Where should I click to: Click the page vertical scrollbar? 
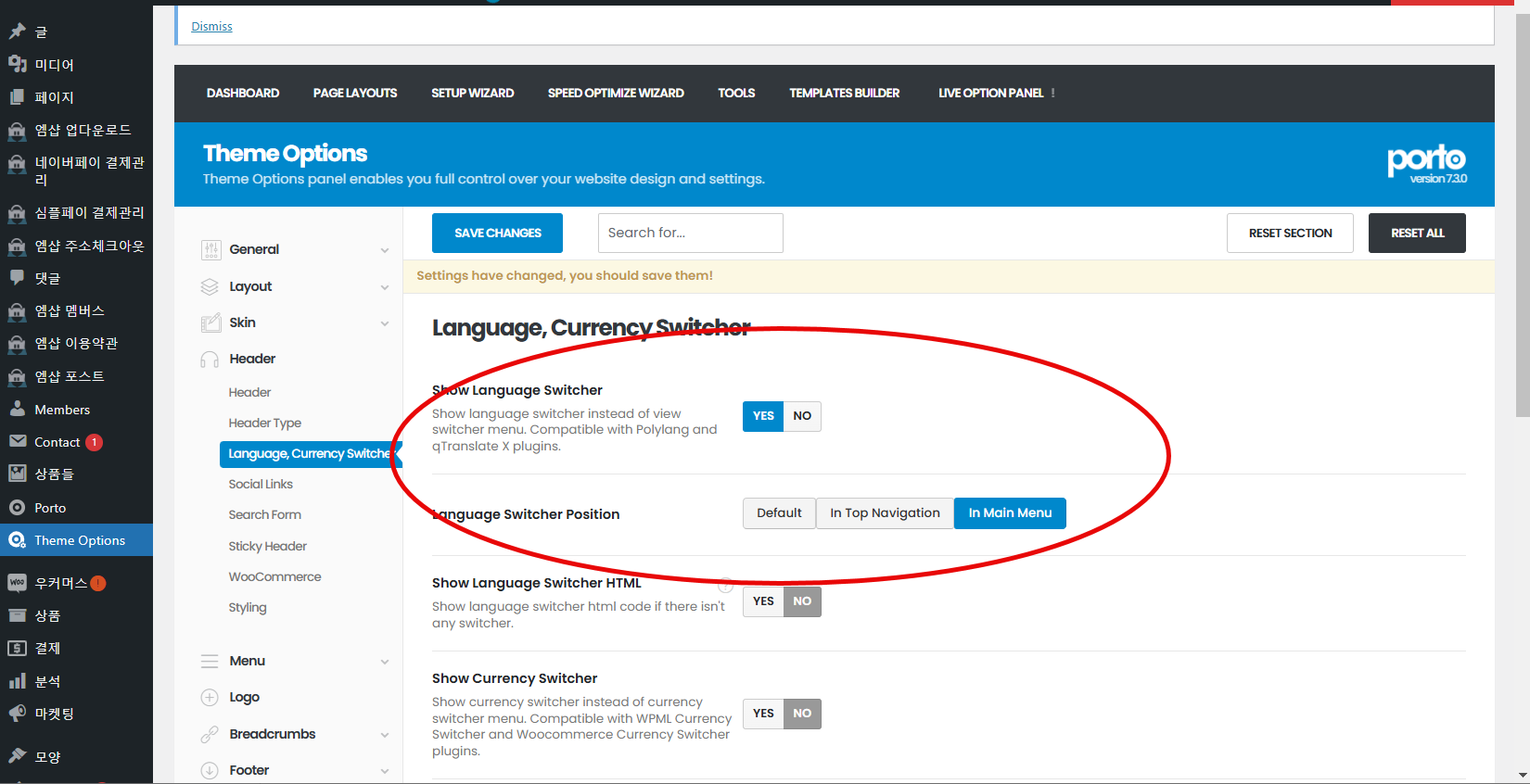[x=1523, y=213]
